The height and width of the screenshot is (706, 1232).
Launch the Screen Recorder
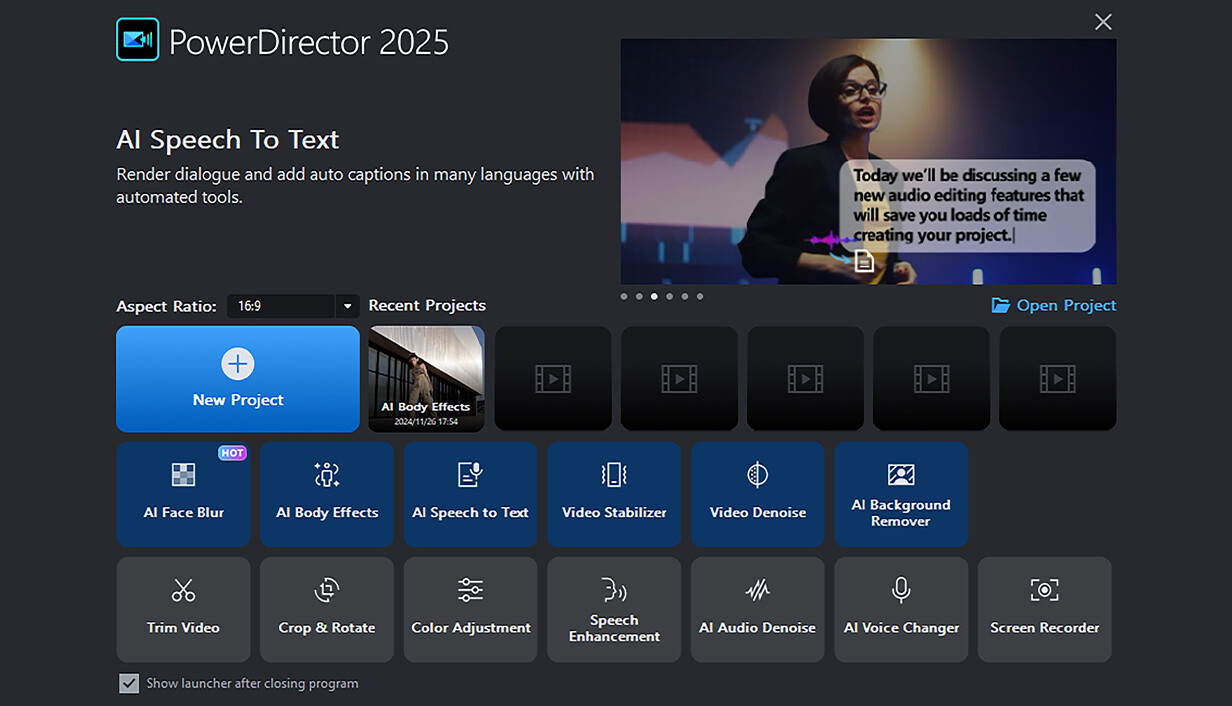coord(1044,609)
